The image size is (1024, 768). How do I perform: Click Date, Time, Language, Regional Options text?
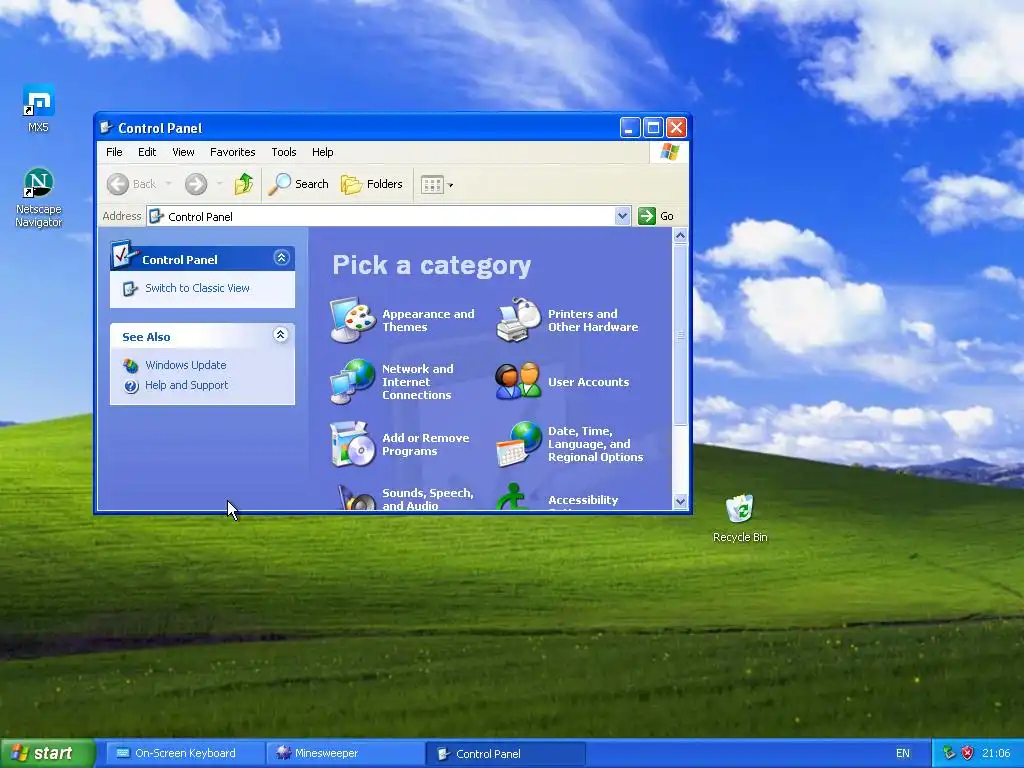[x=596, y=444]
